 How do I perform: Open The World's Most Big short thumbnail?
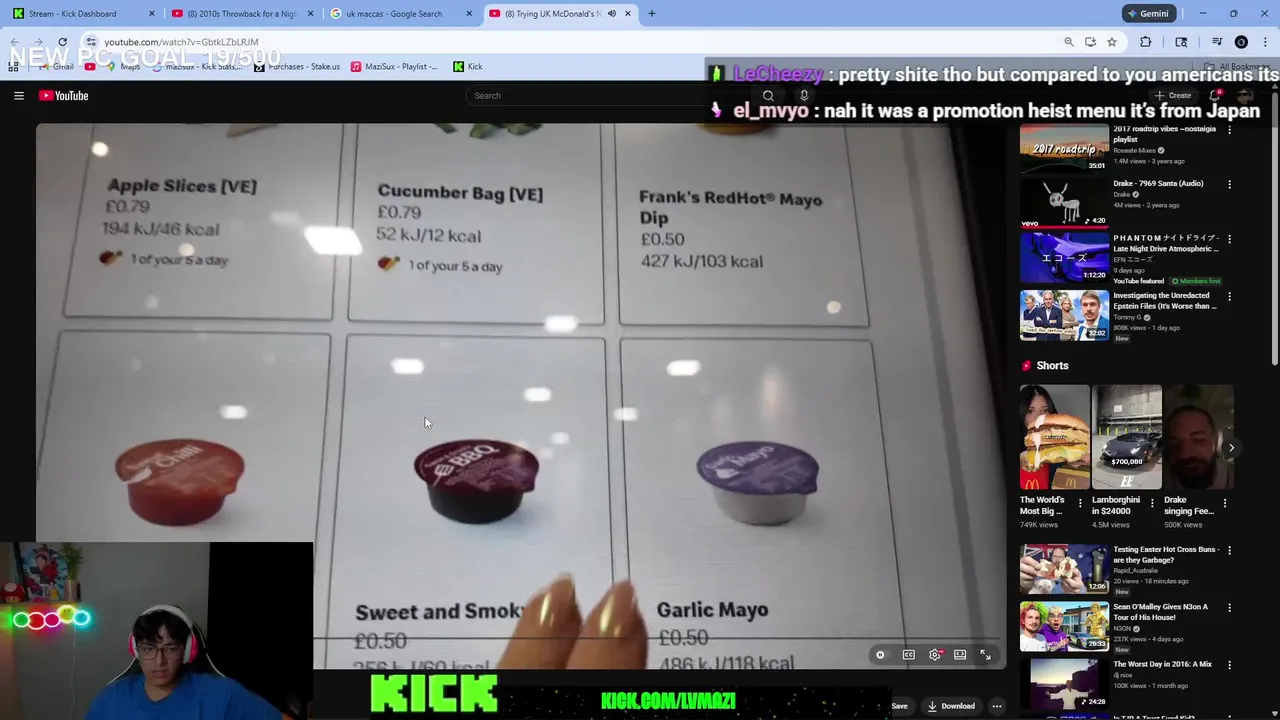click(x=1055, y=437)
